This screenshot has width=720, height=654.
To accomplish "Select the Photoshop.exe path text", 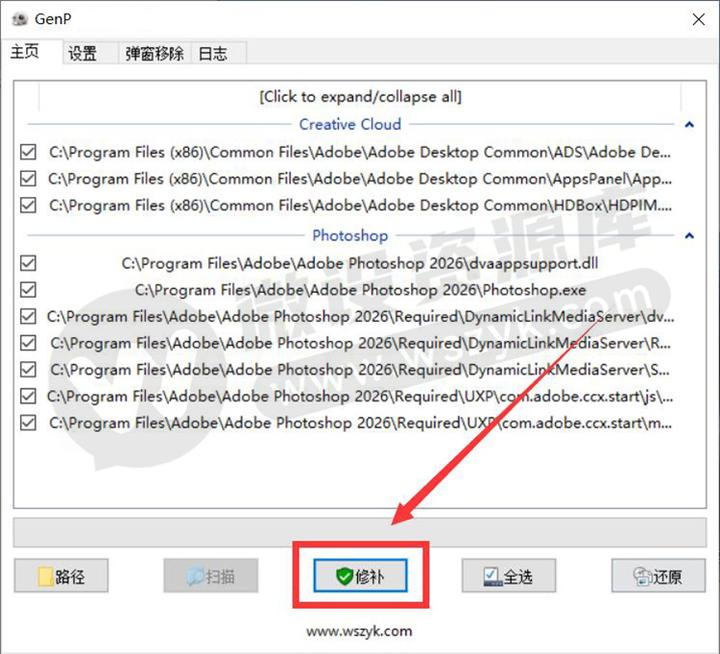I will [360, 290].
